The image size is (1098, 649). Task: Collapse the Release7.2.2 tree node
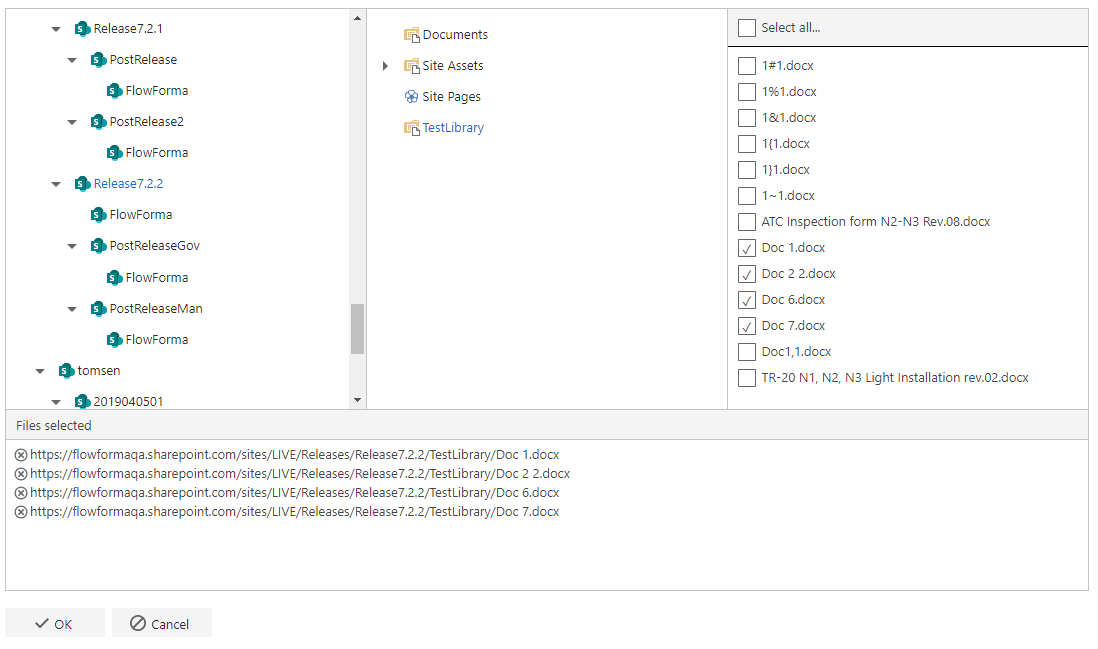point(56,184)
